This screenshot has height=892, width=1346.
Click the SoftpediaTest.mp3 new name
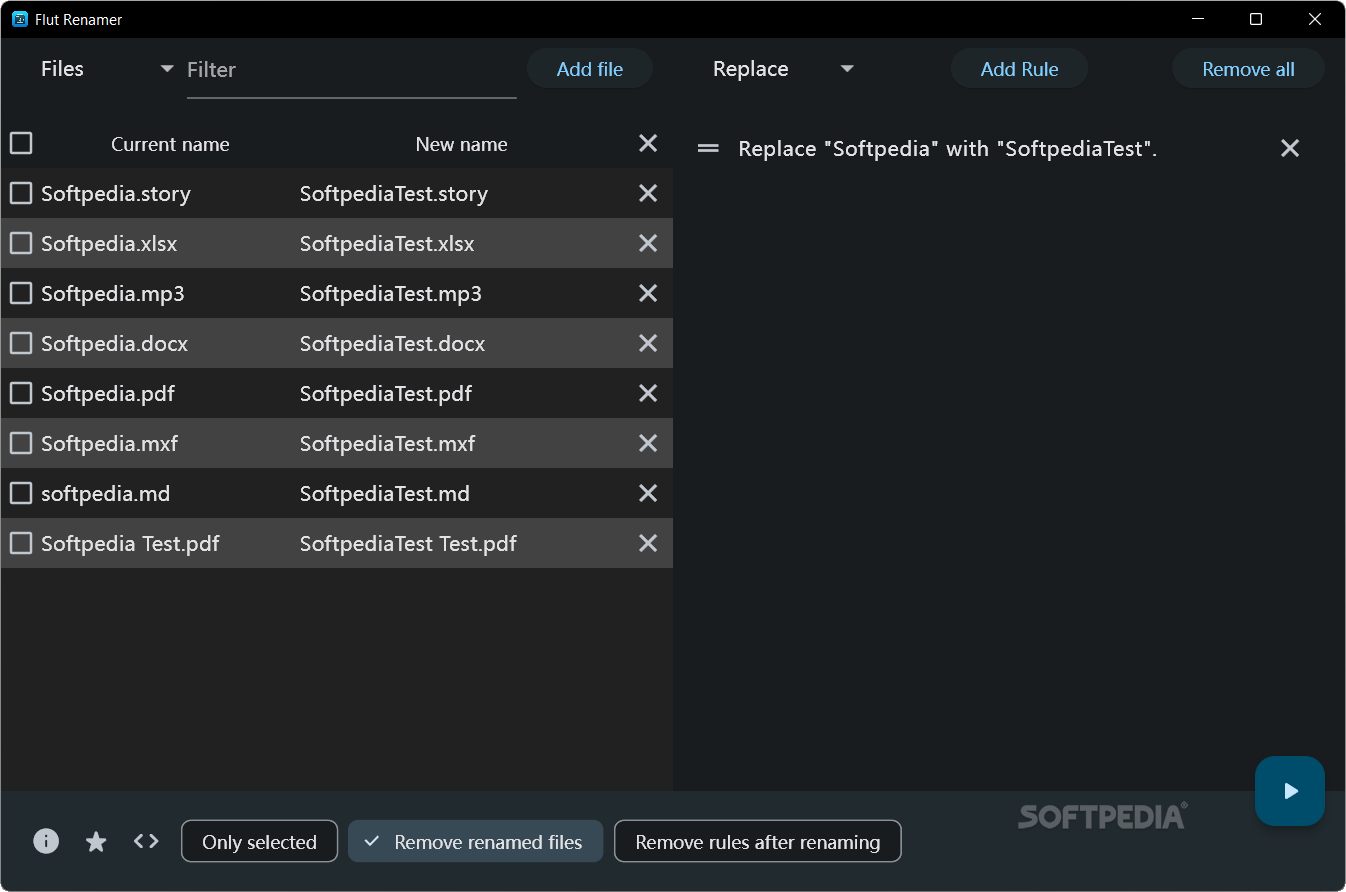point(391,294)
